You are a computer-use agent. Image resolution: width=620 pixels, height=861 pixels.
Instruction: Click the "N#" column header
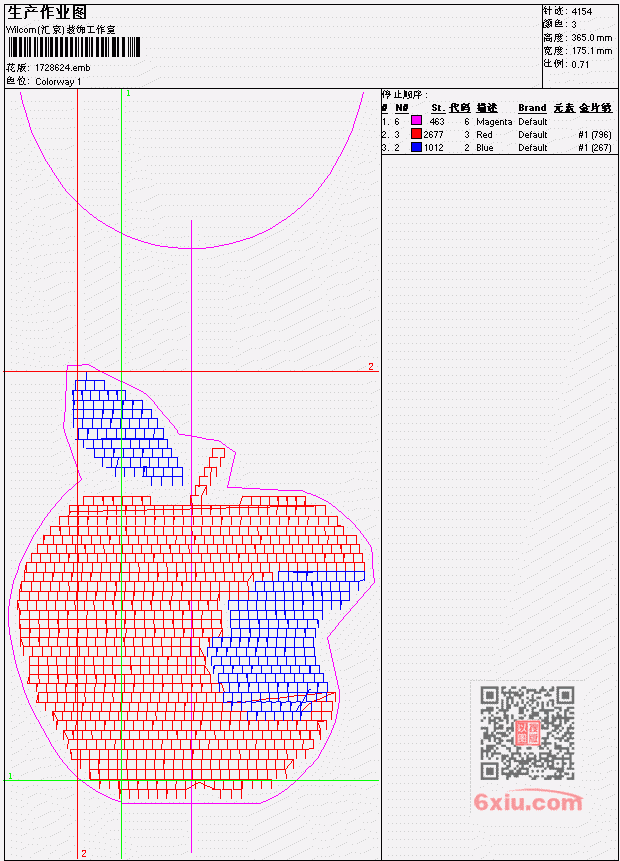pos(401,108)
